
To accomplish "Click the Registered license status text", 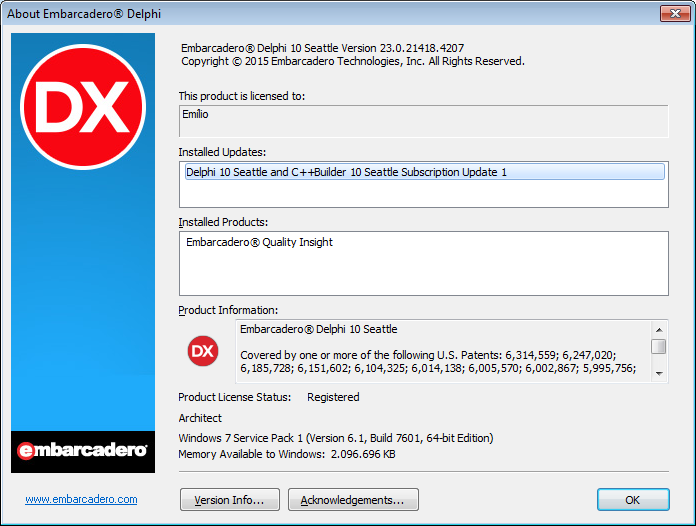I will [333, 397].
